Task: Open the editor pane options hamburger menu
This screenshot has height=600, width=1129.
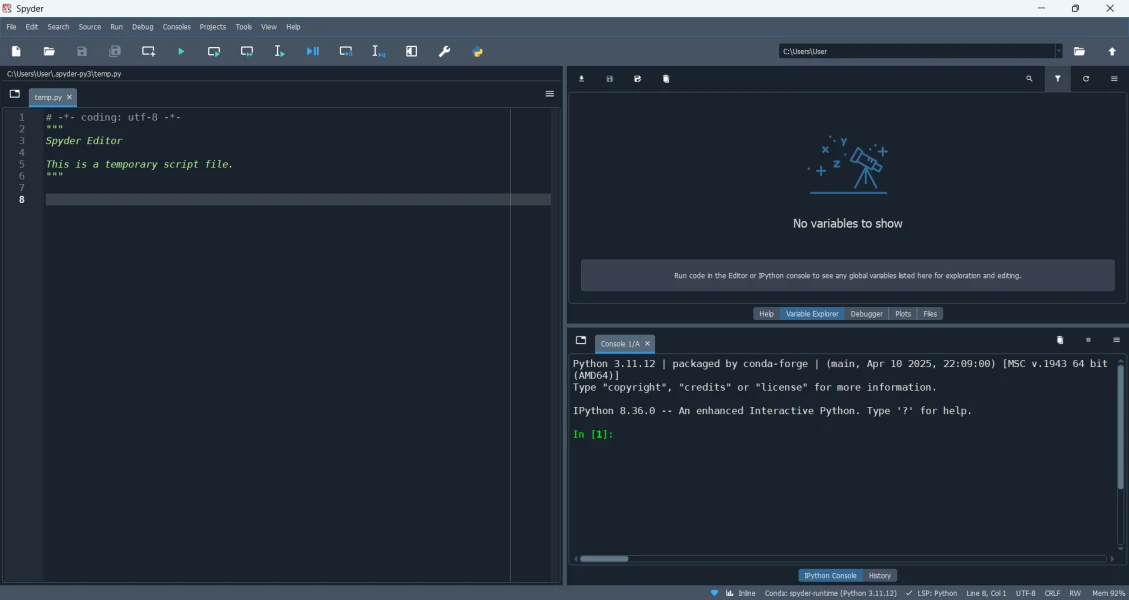Action: pos(549,94)
